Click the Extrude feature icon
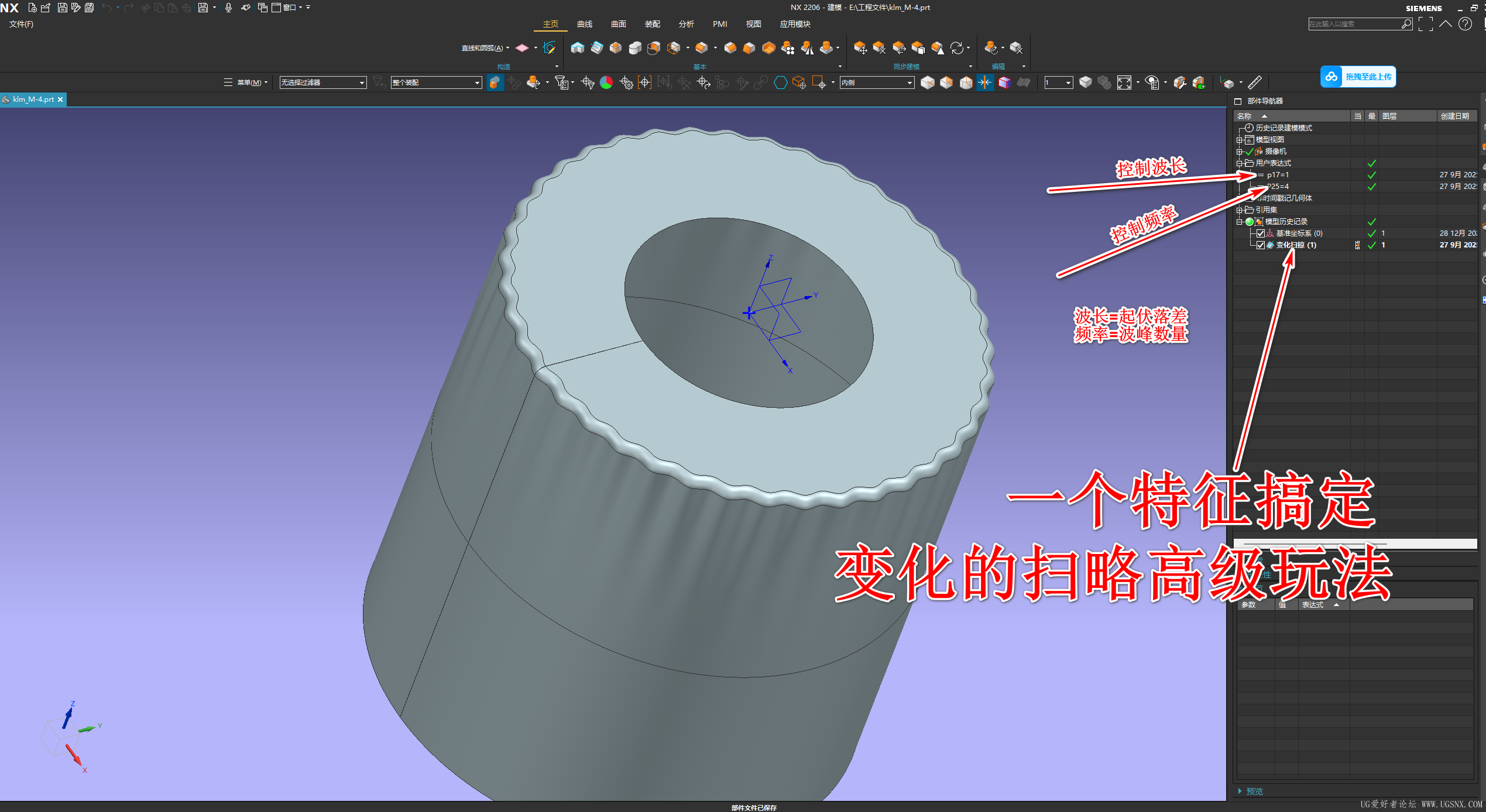Viewport: 1486px width, 812px height. coord(577,48)
